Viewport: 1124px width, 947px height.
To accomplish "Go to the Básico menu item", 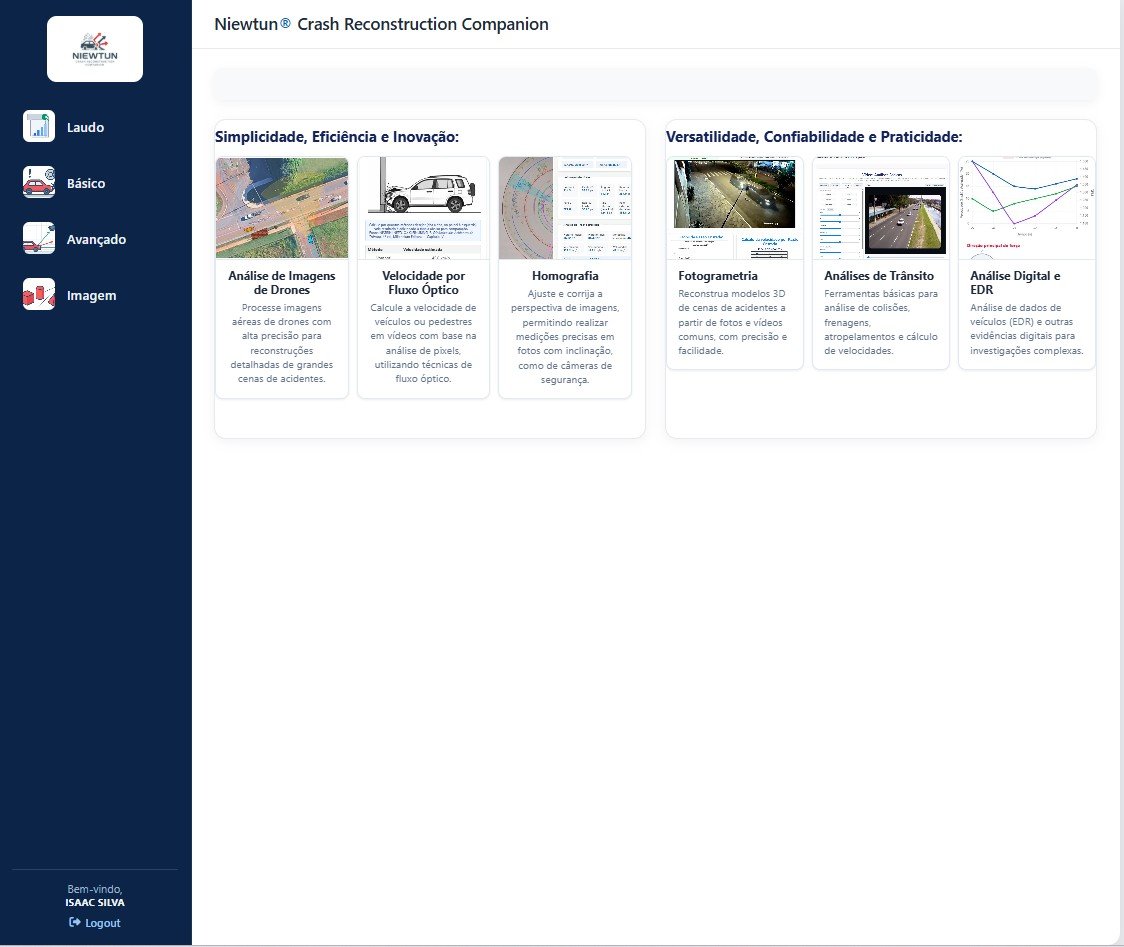I will tap(86, 184).
